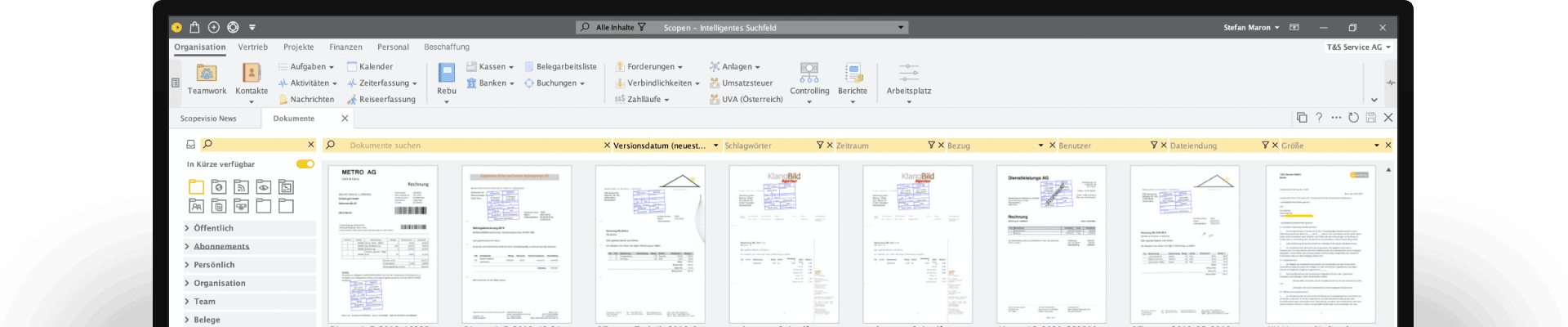Open the Belegarbeitsliste
The width and height of the screenshot is (1568, 327).
click(x=560, y=66)
